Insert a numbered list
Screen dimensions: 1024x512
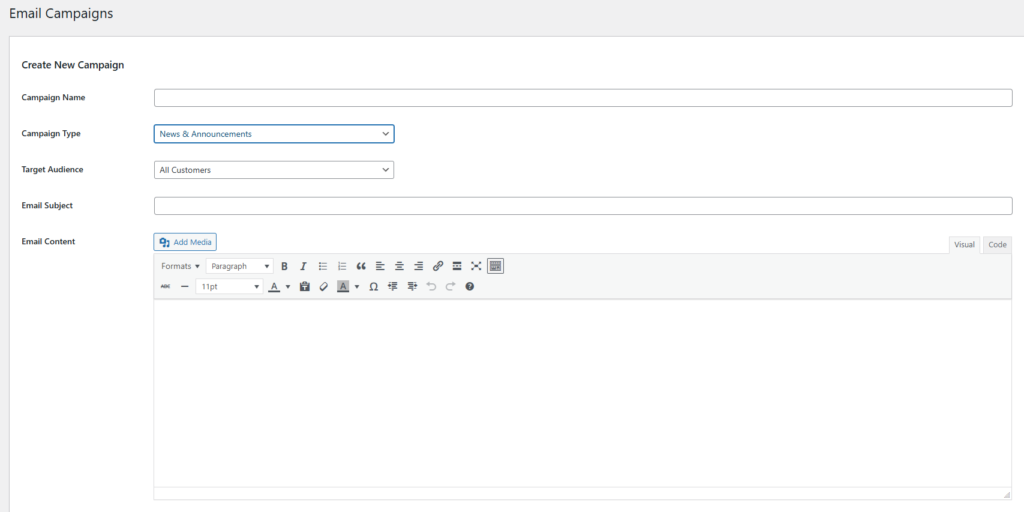point(342,266)
